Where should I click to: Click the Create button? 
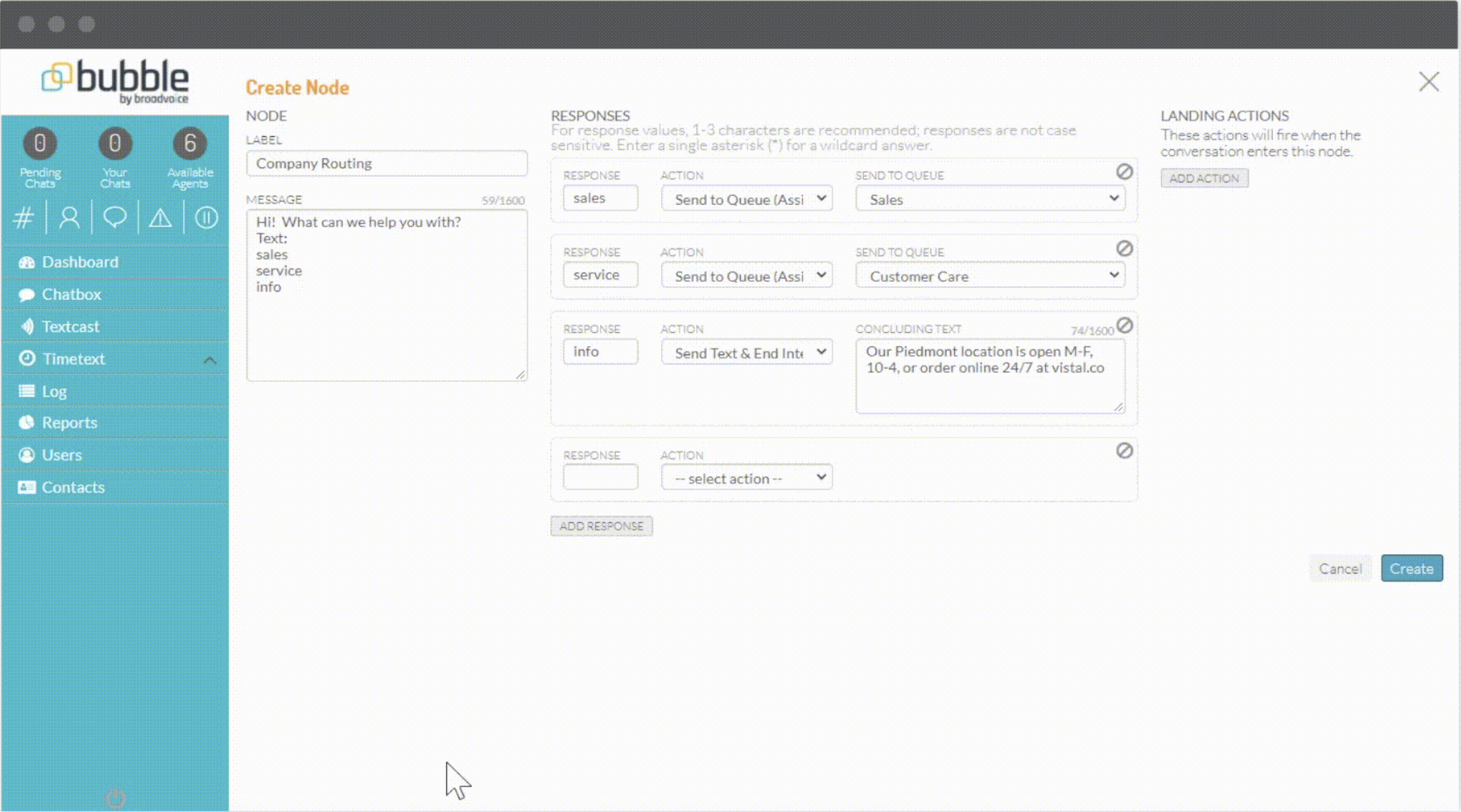(1411, 568)
